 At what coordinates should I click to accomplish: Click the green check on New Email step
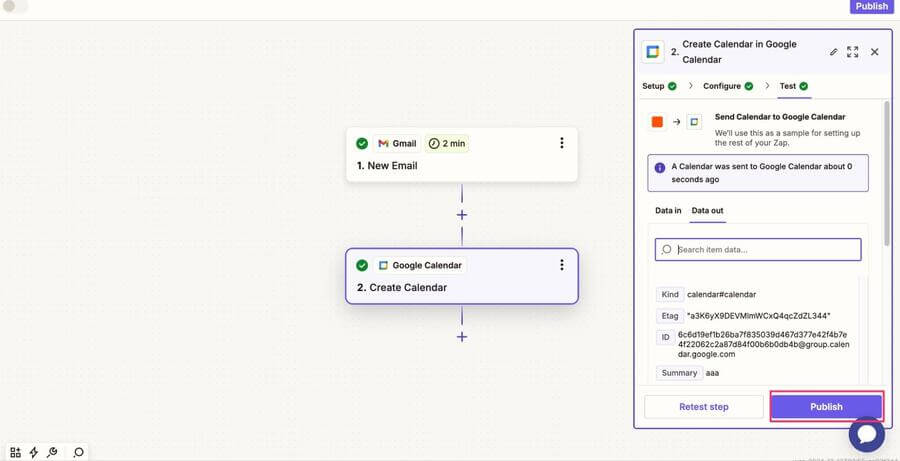pyautogui.click(x=362, y=144)
